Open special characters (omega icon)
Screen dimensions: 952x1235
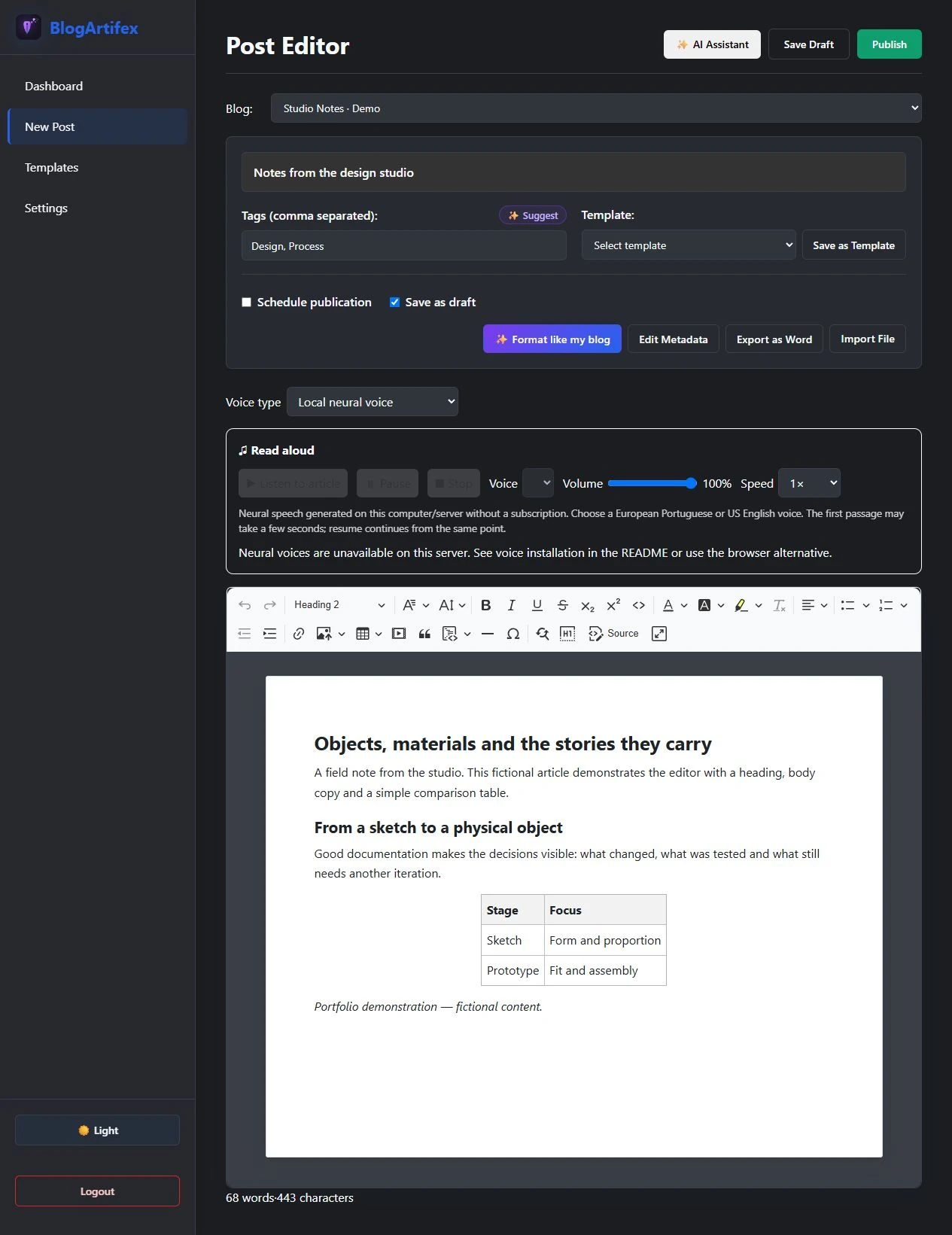(513, 634)
